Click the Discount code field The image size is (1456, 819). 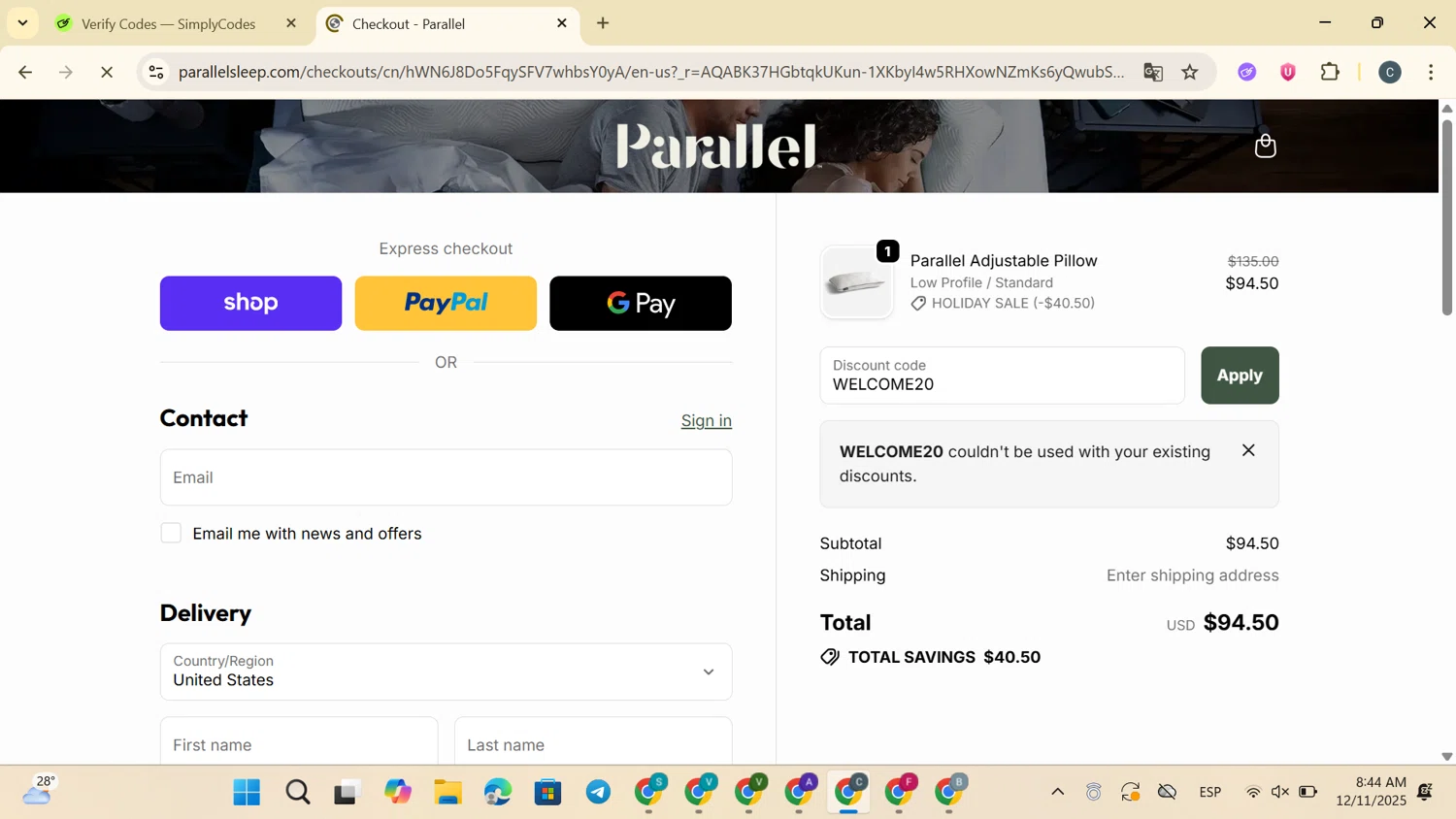pyautogui.click(x=1002, y=376)
